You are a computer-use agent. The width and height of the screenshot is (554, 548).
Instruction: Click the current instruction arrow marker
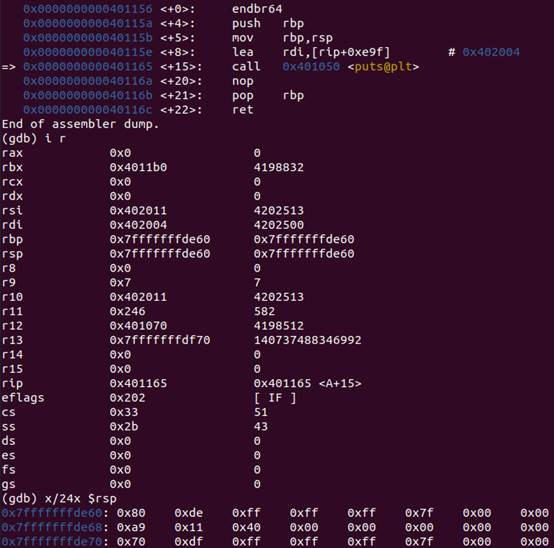tap(8, 67)
